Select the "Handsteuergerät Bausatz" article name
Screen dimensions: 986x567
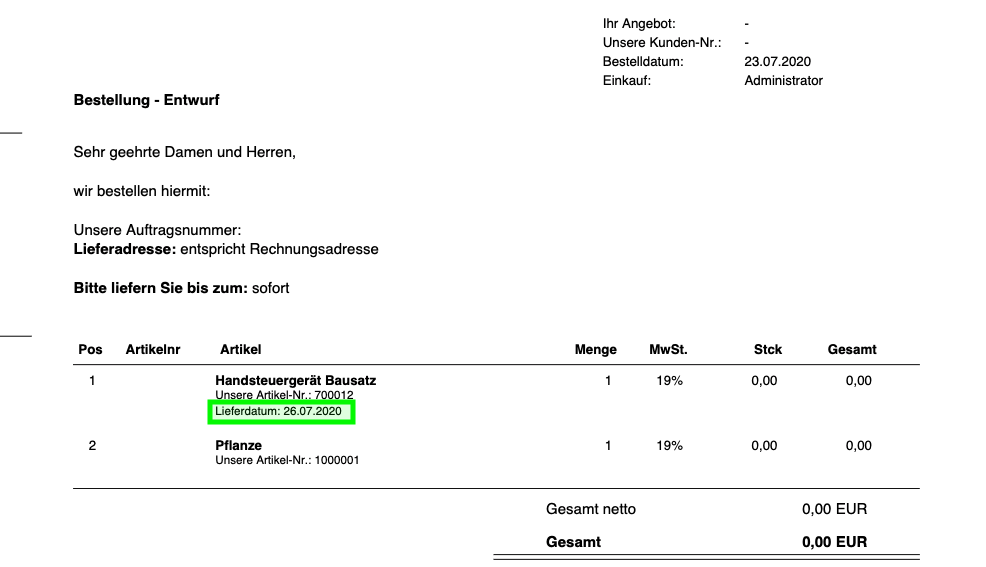click(x=296, y=381)
